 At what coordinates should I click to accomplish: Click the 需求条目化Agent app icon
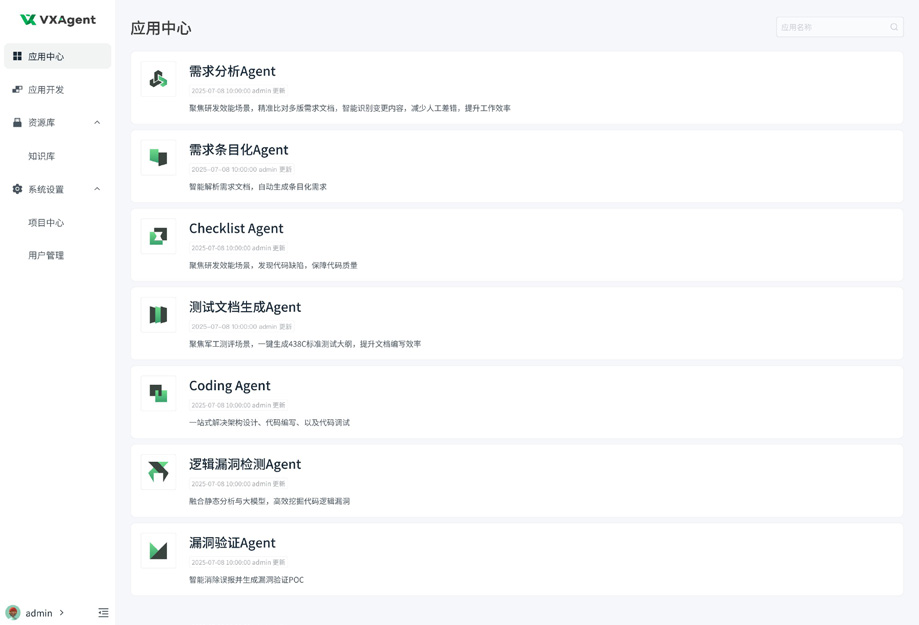[158, 158]
